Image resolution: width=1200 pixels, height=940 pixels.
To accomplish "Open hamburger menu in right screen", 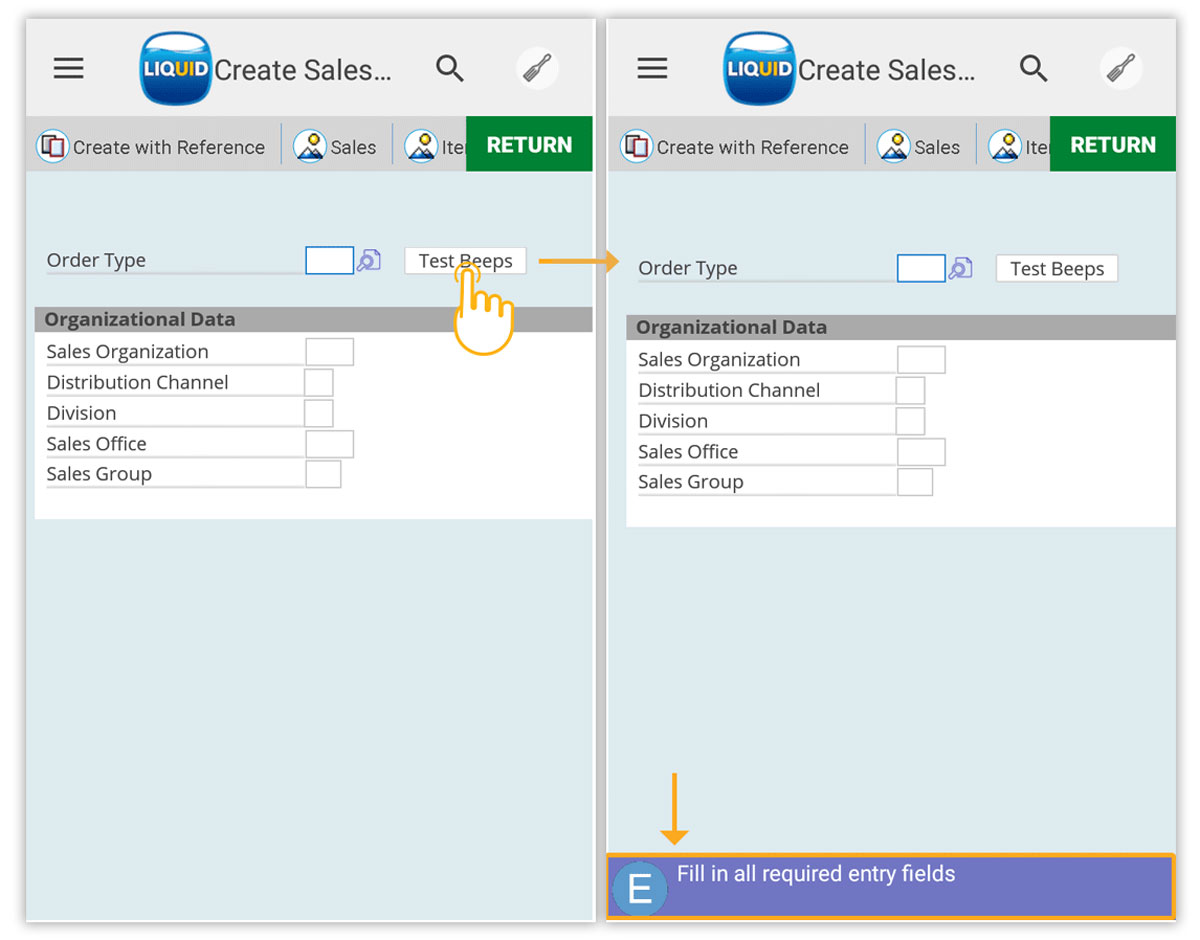I will pos(652,68).
